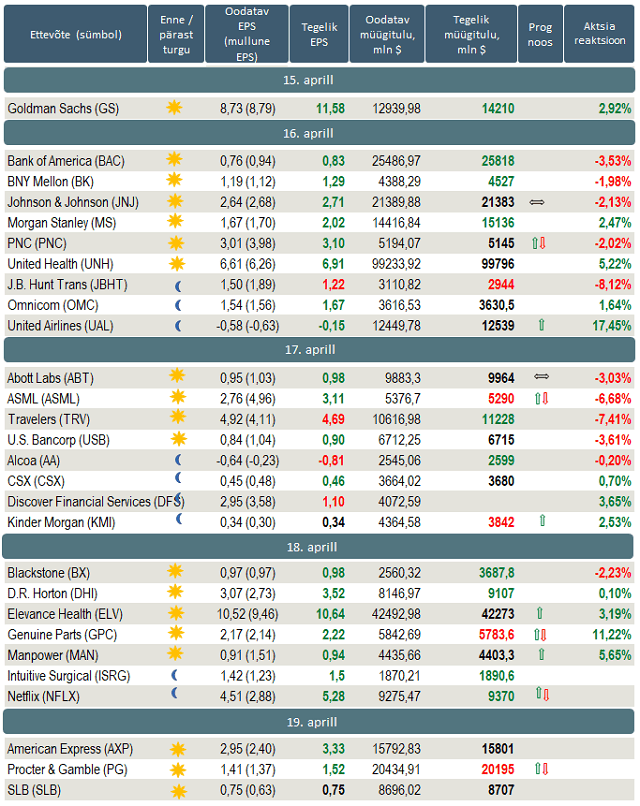This screenshot has height=806, width=640.
Task: Click the 'Prog noos' column header
Action: [x=540, y=34]
